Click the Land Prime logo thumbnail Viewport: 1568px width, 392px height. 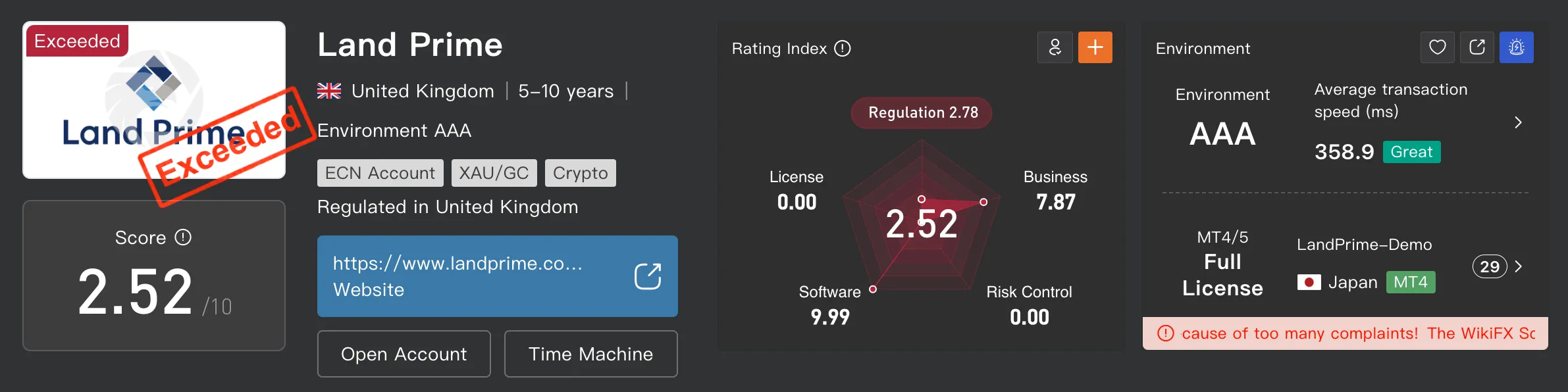[154, 100]
